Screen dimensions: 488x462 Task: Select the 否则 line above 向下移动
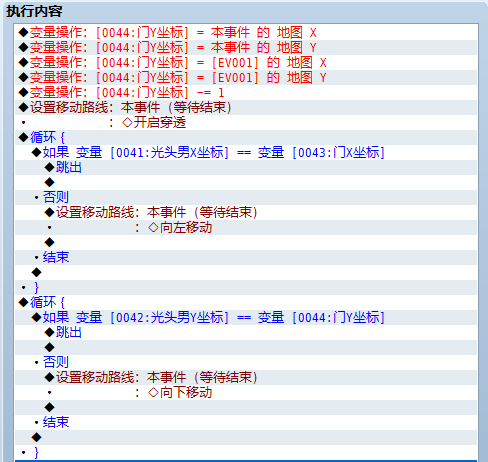(246, 363)
